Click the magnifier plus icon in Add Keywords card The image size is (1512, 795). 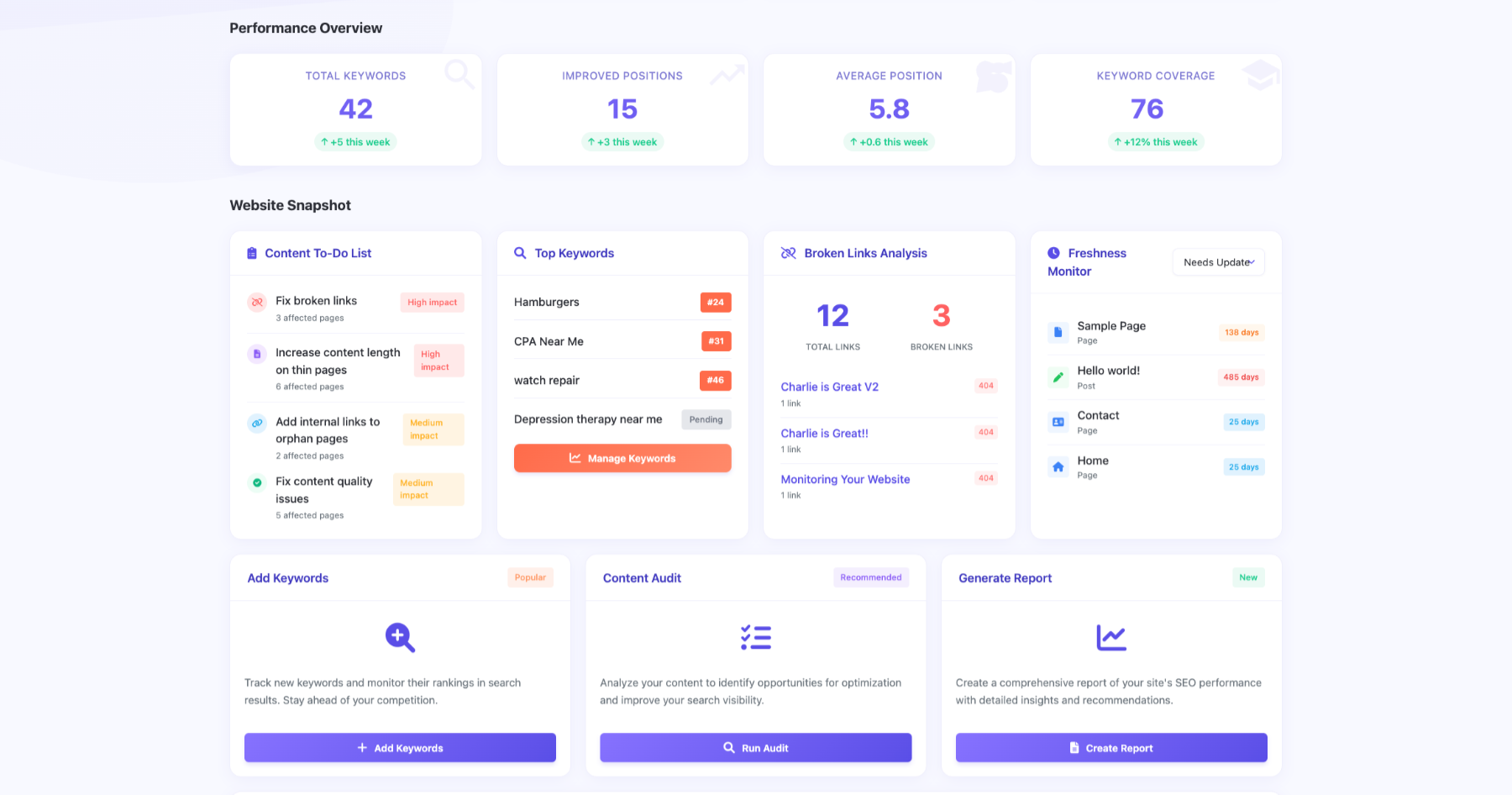pyautogui.click(x=400, y=637)
